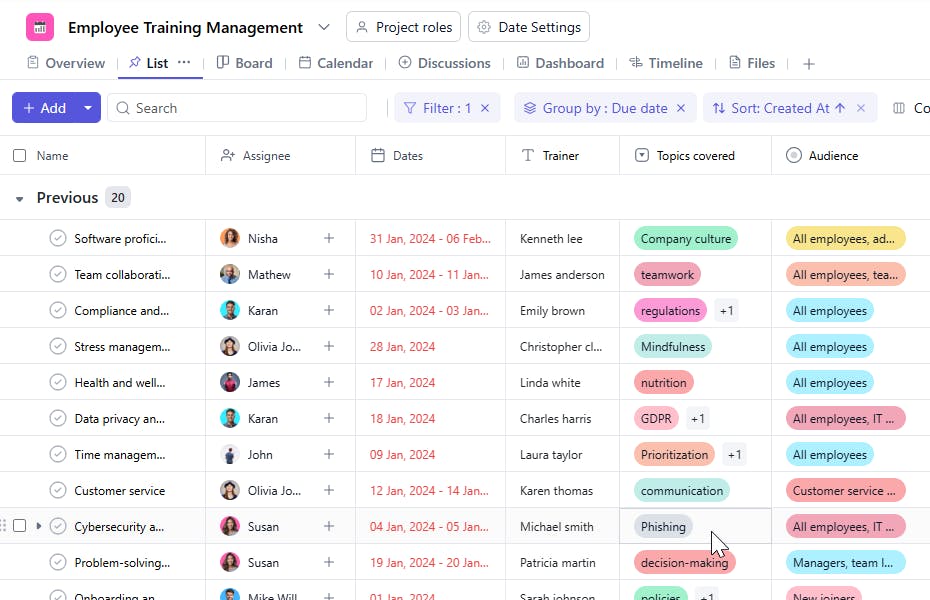Image resolution: width=930 pixels, height=600 pixels.
Task: Open Date Settings
Action: (529, 27)
